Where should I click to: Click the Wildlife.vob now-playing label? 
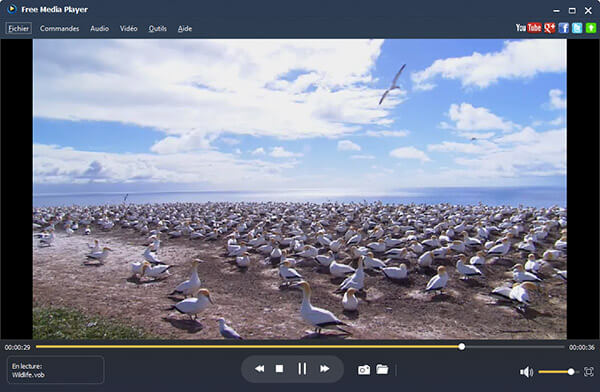(28, 375)
